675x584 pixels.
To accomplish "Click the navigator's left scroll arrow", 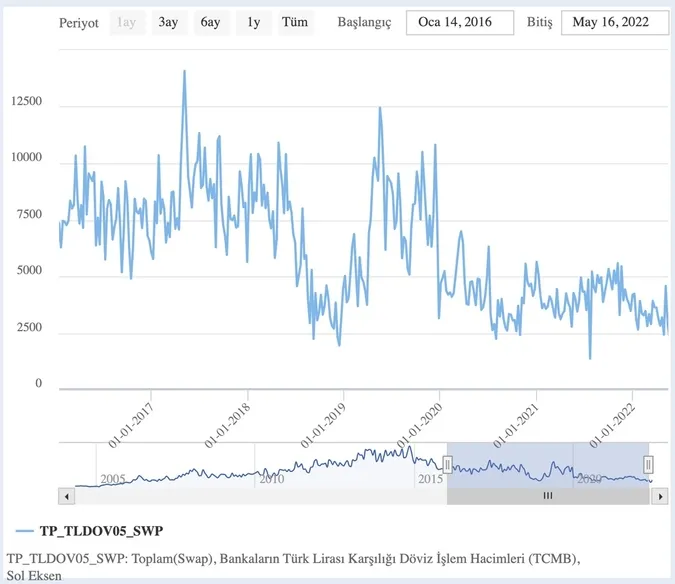I will click(67, 496).
